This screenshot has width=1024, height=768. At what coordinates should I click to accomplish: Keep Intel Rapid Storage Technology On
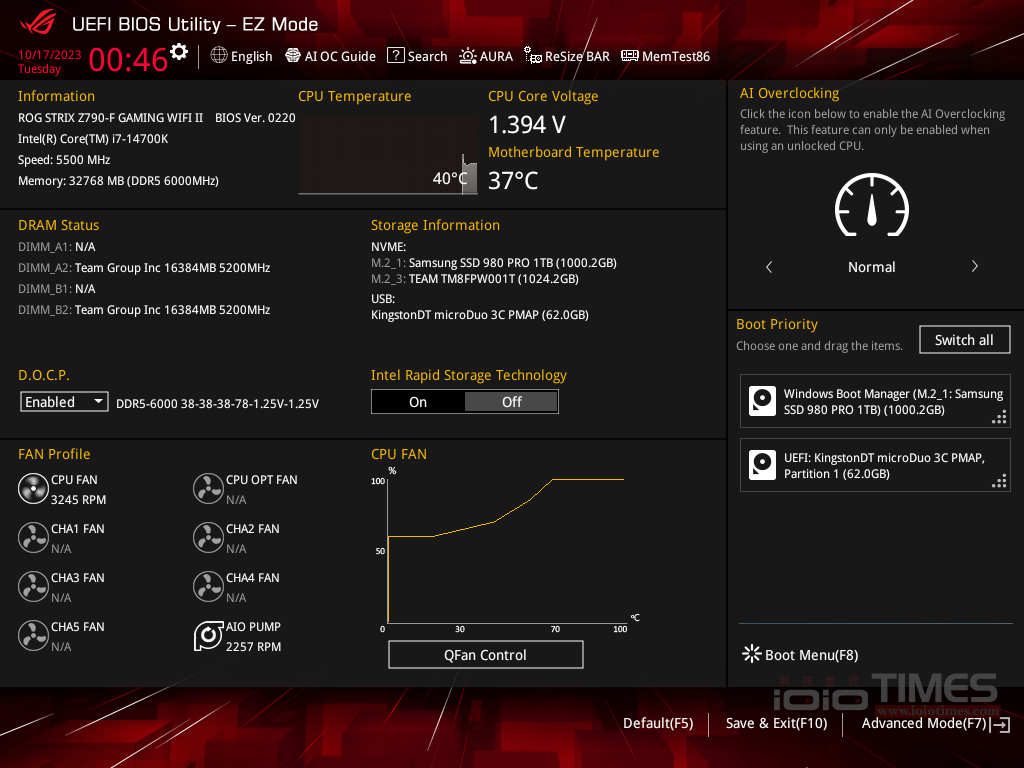(x=418, y=401)
